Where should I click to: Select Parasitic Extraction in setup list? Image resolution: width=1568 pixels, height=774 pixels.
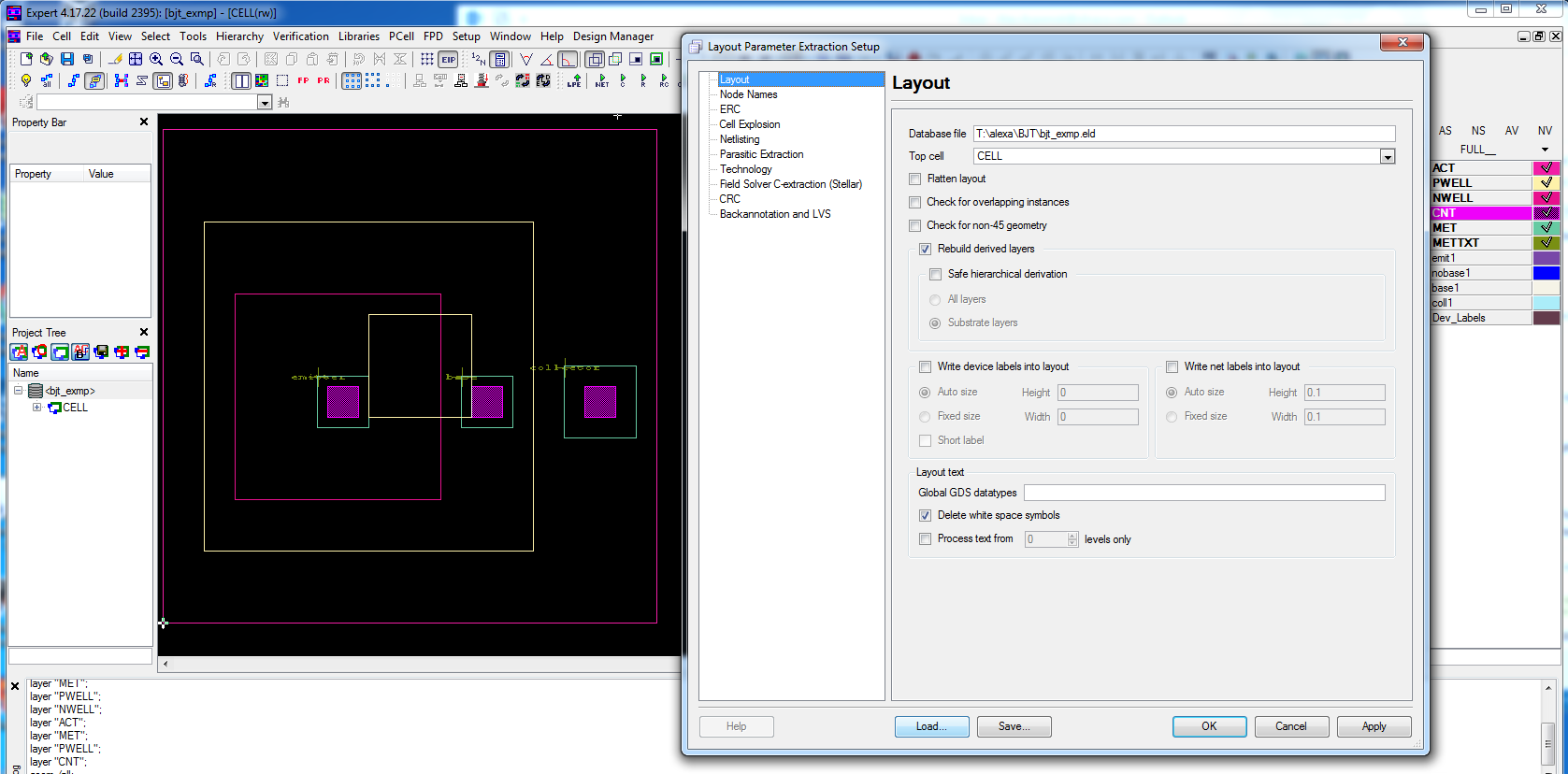tap(761, 154)
